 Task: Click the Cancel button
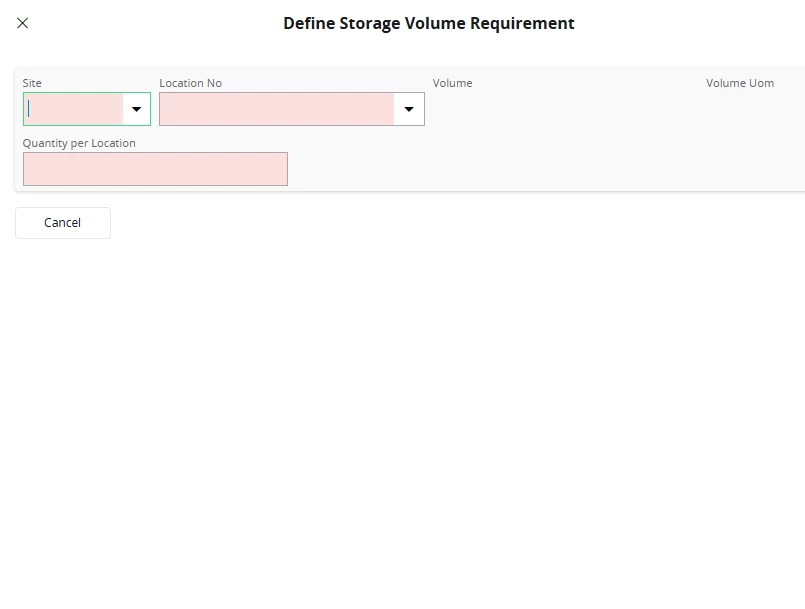(63, 223)
